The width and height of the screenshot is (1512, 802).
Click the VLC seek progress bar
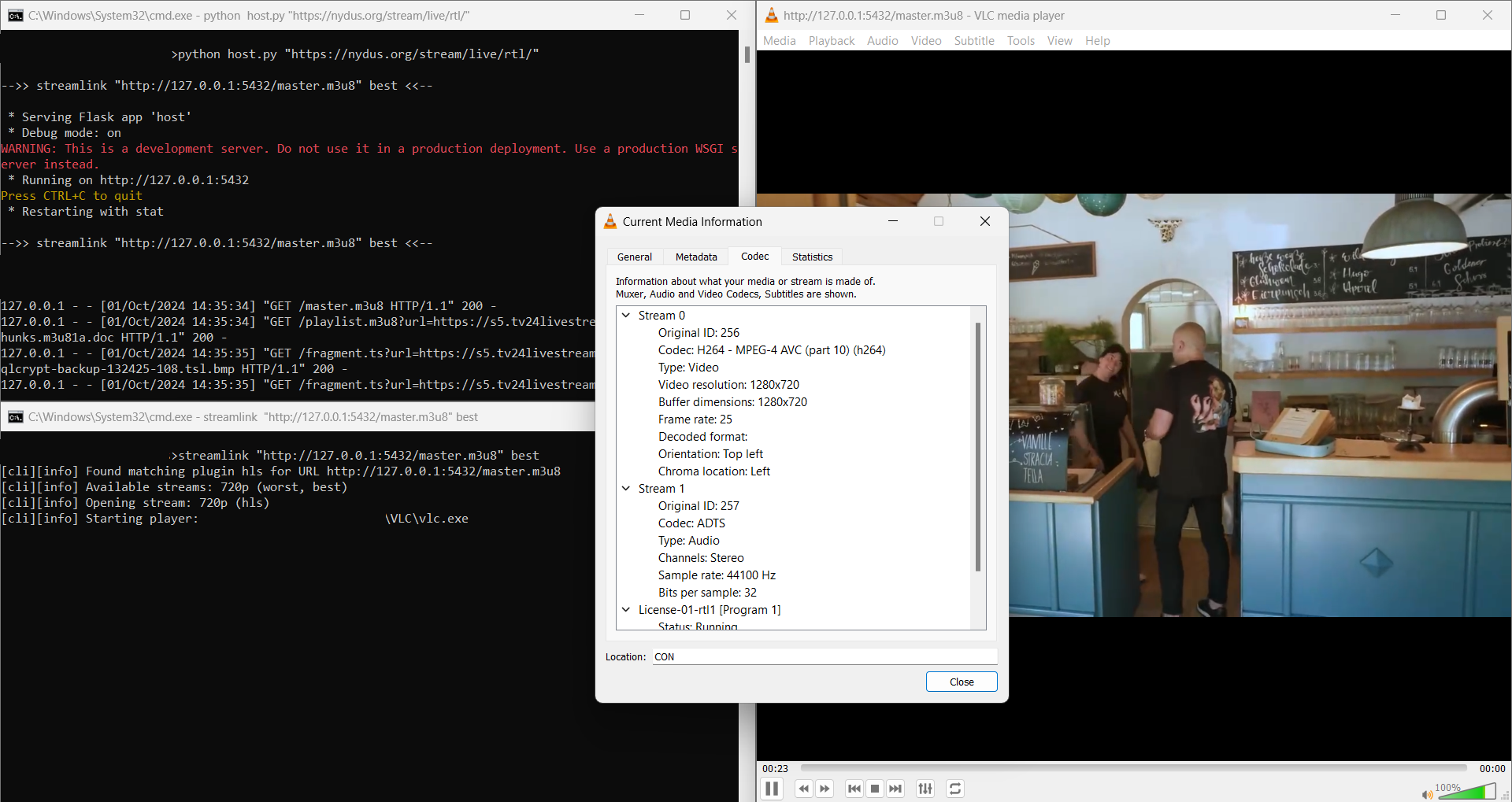1134,768
